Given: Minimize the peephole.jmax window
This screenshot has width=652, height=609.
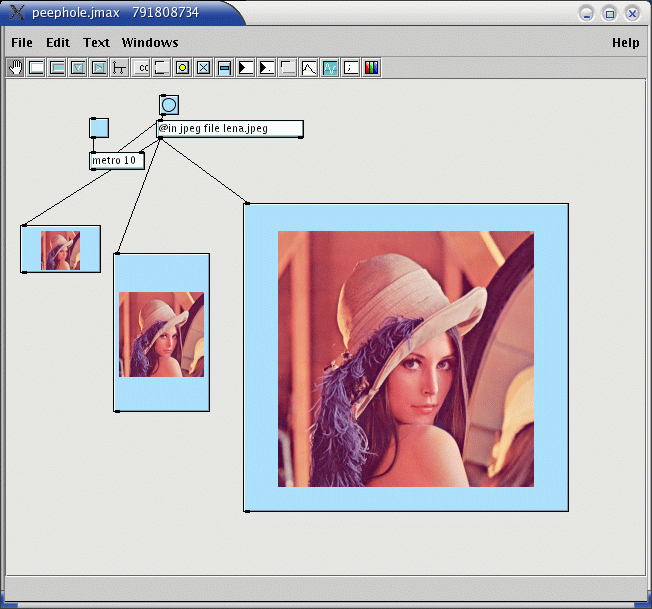Looking at the screenshot, I should [587, 14].
